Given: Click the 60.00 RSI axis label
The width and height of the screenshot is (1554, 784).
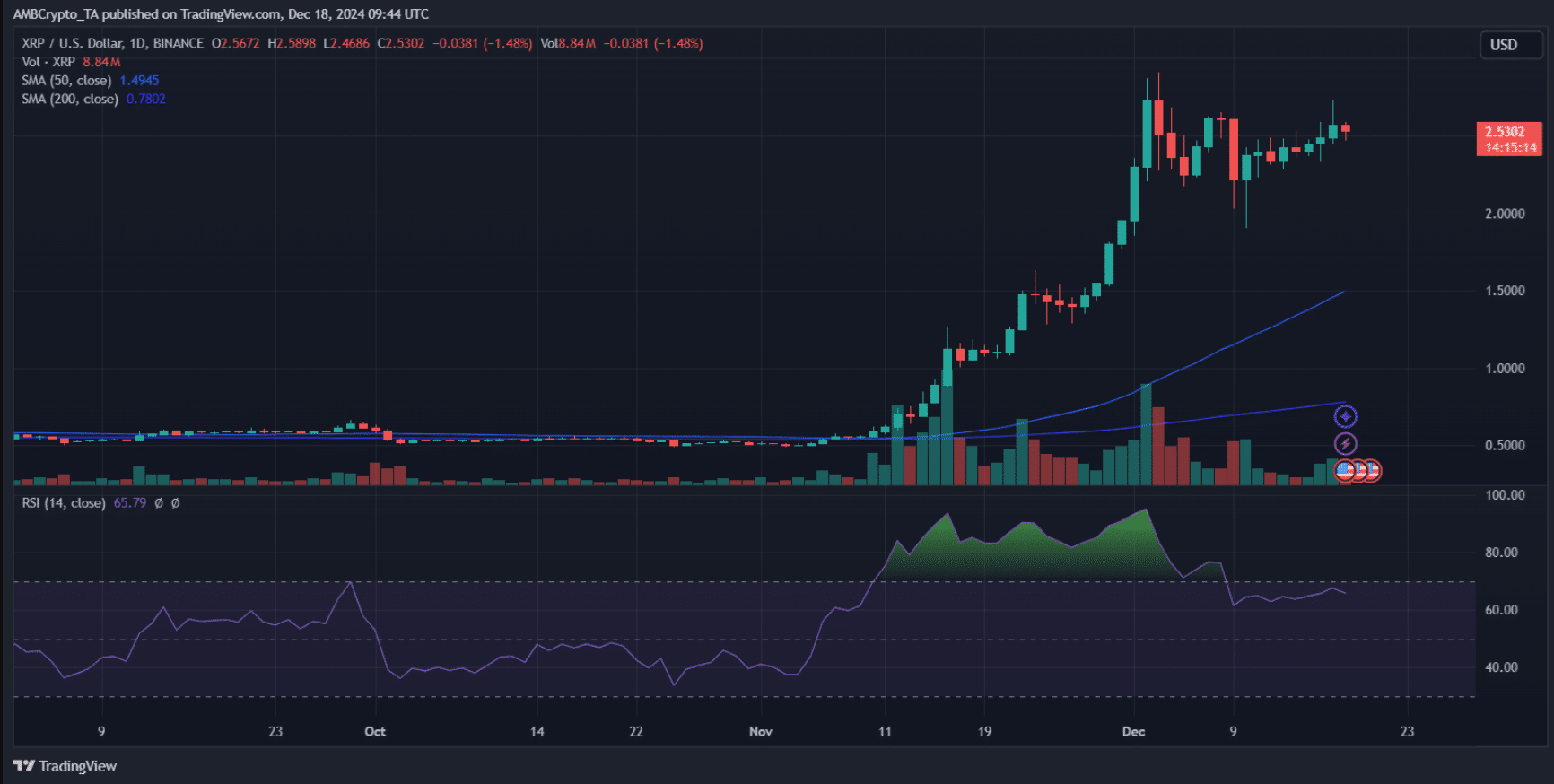Looking at the screenshot, I should pos(1501,610).
